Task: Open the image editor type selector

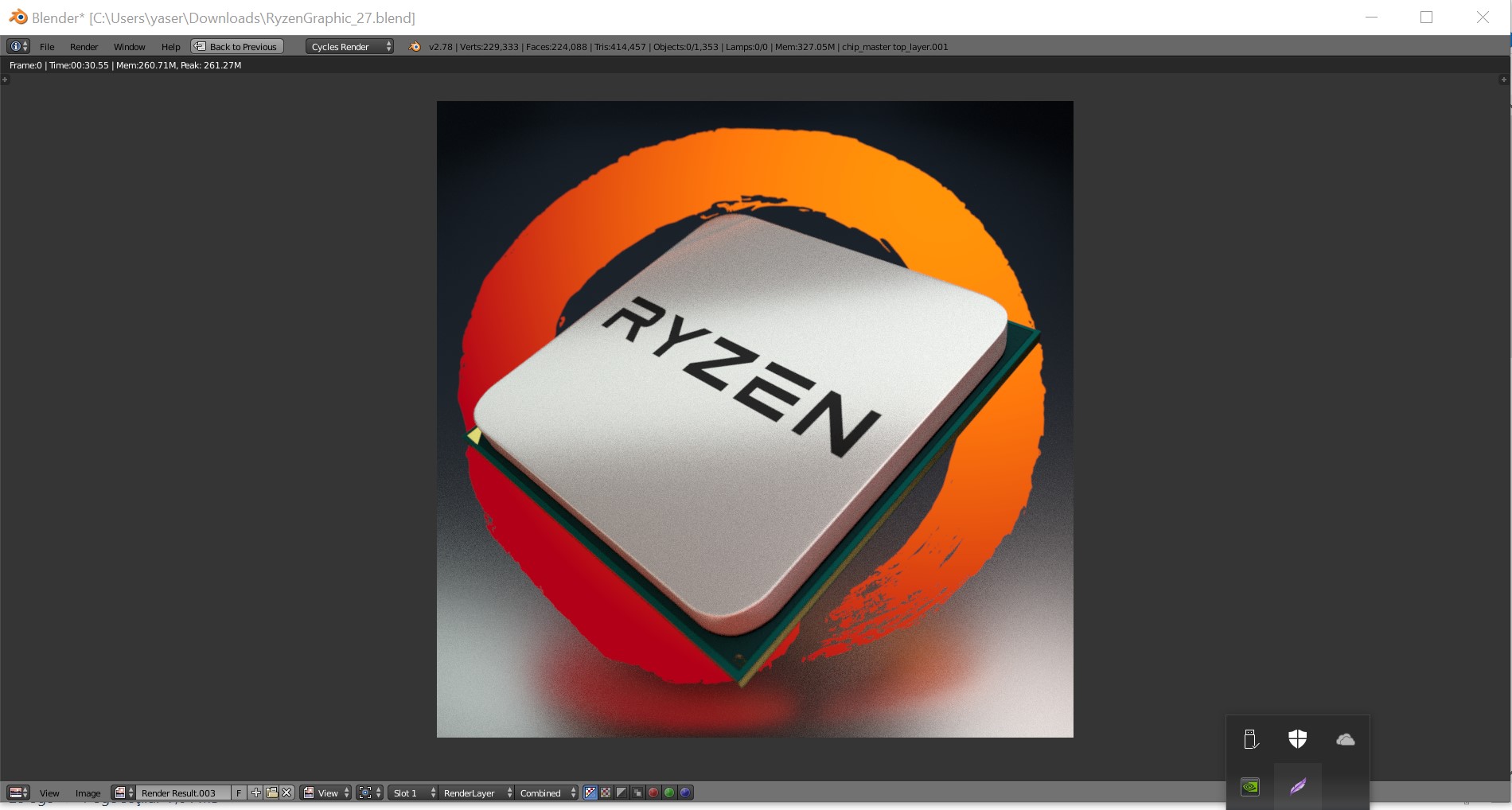Action: coord(18,792)
